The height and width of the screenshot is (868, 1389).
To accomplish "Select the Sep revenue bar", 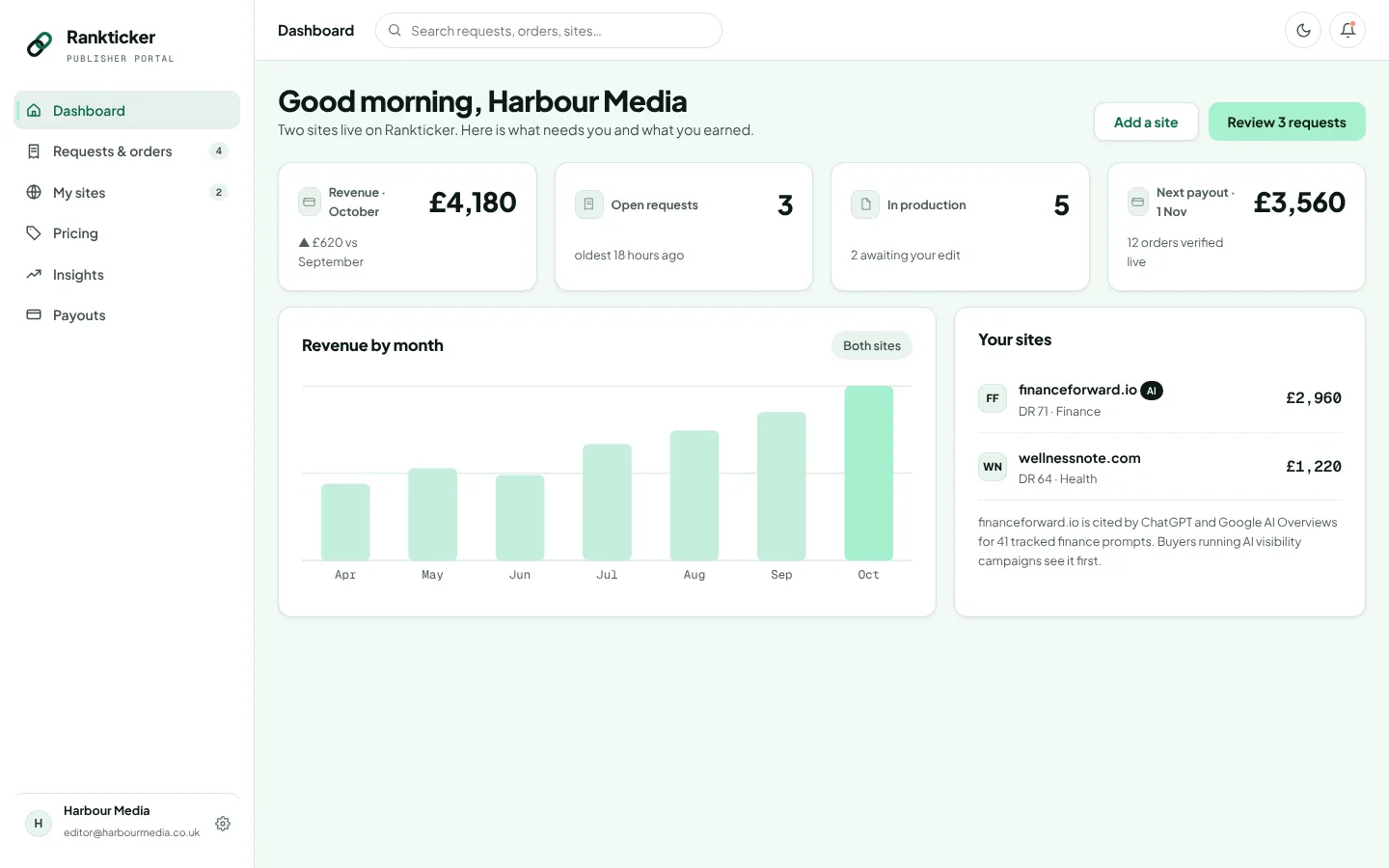I will [781, 486].
